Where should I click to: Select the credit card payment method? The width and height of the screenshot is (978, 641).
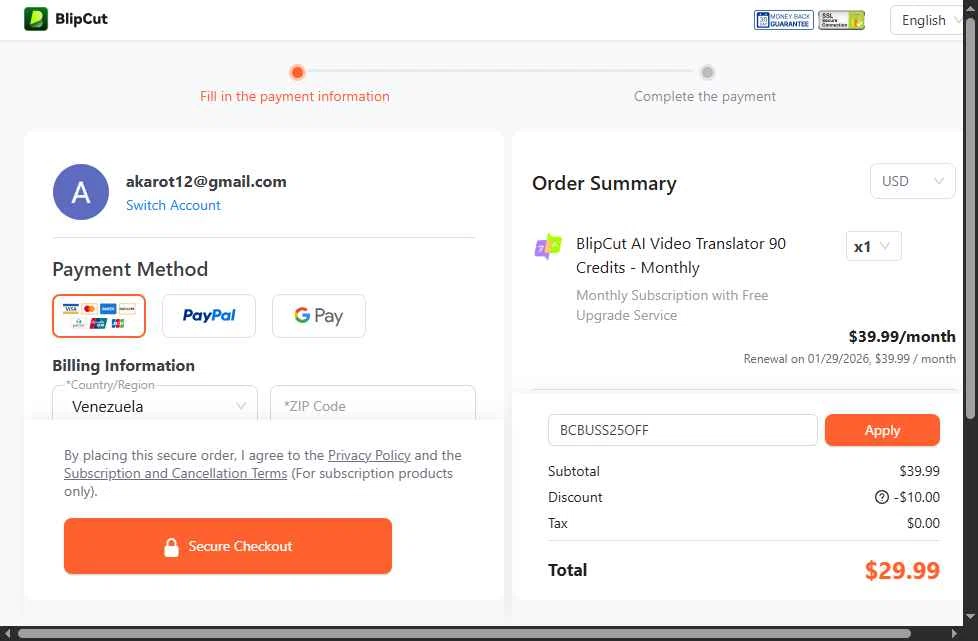tap(99, 316)
